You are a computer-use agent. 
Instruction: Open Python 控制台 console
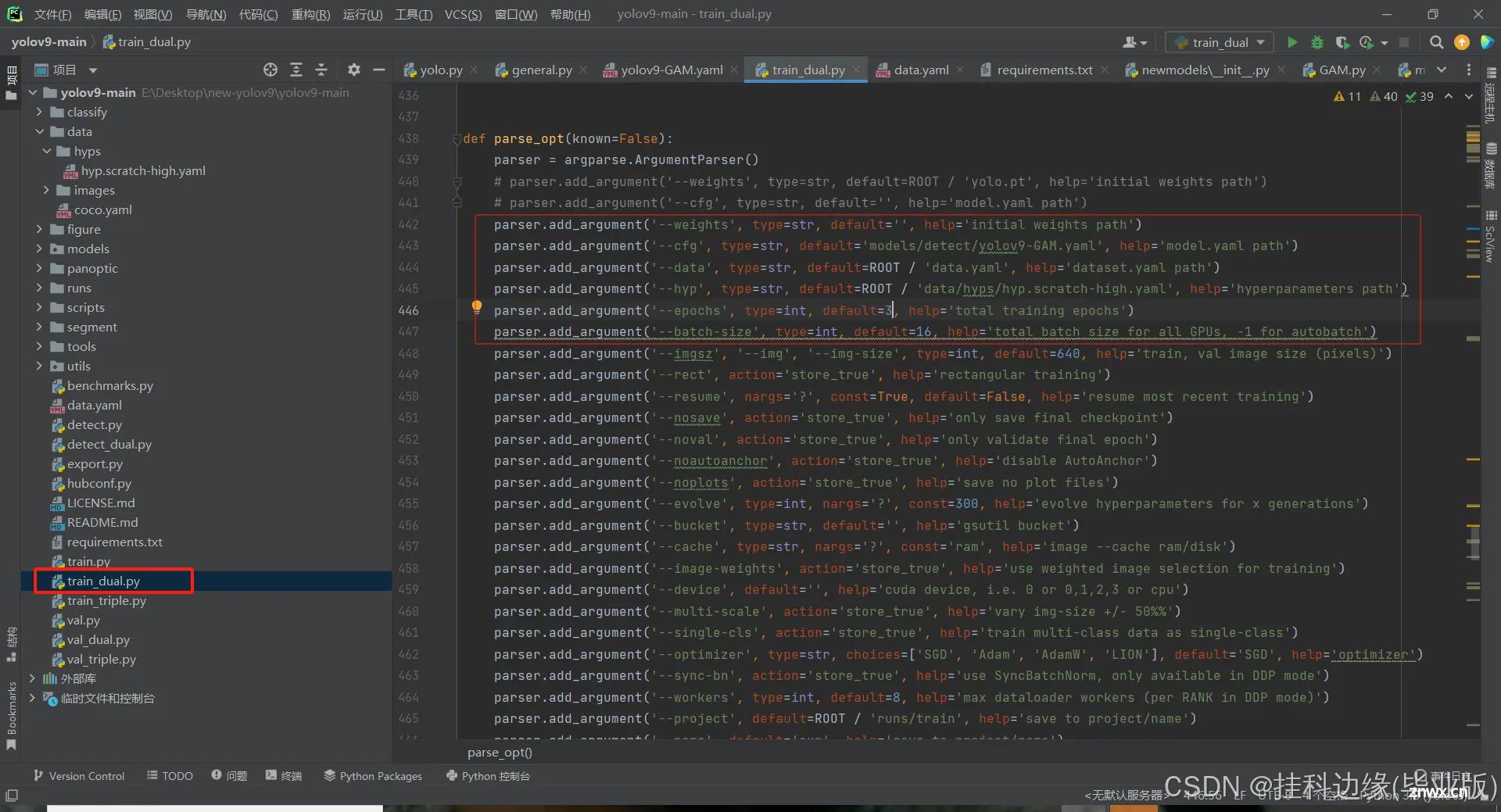(488, 775)
